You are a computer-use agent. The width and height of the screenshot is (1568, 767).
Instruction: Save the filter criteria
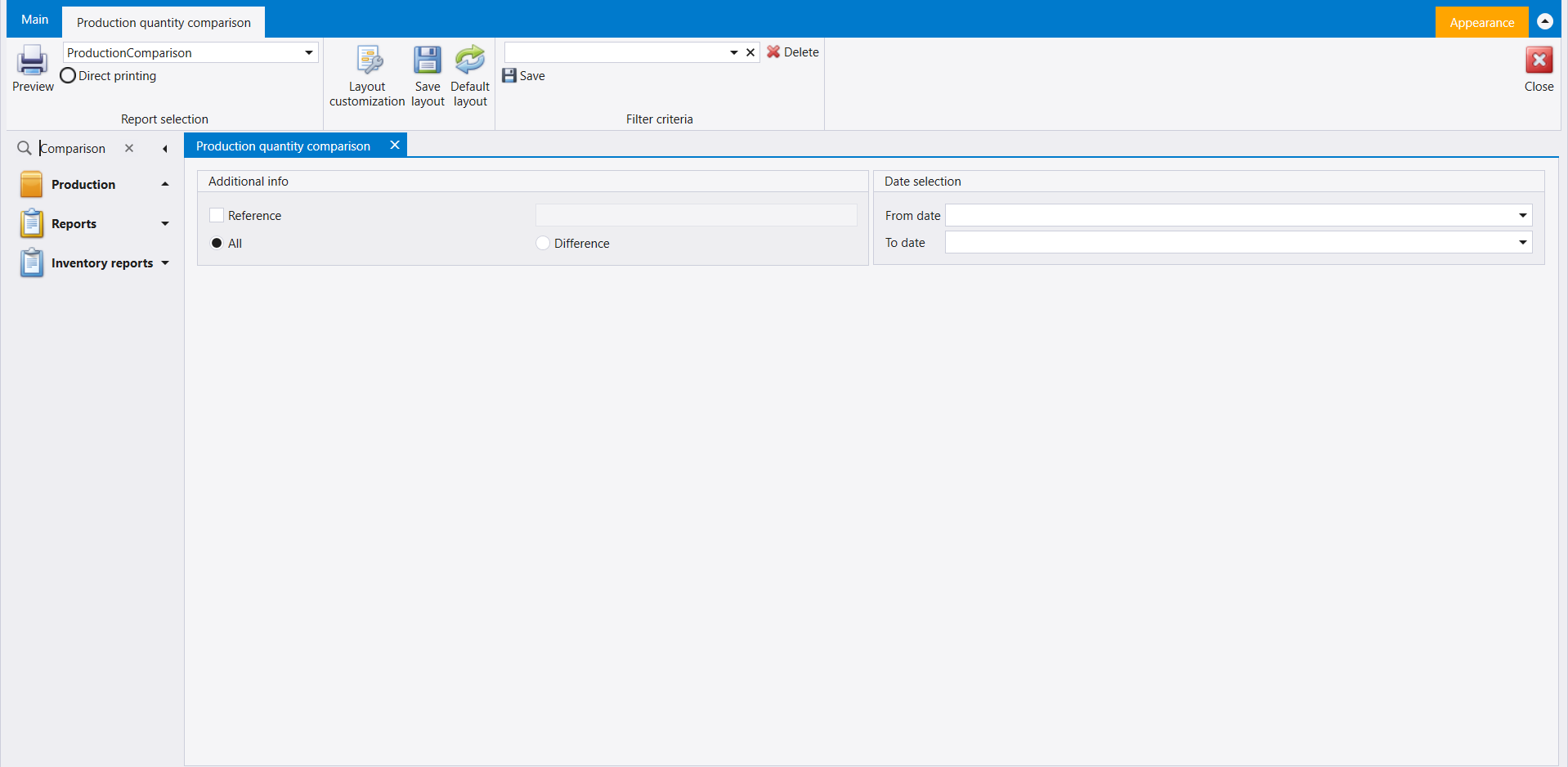click(x=524, y=76)
